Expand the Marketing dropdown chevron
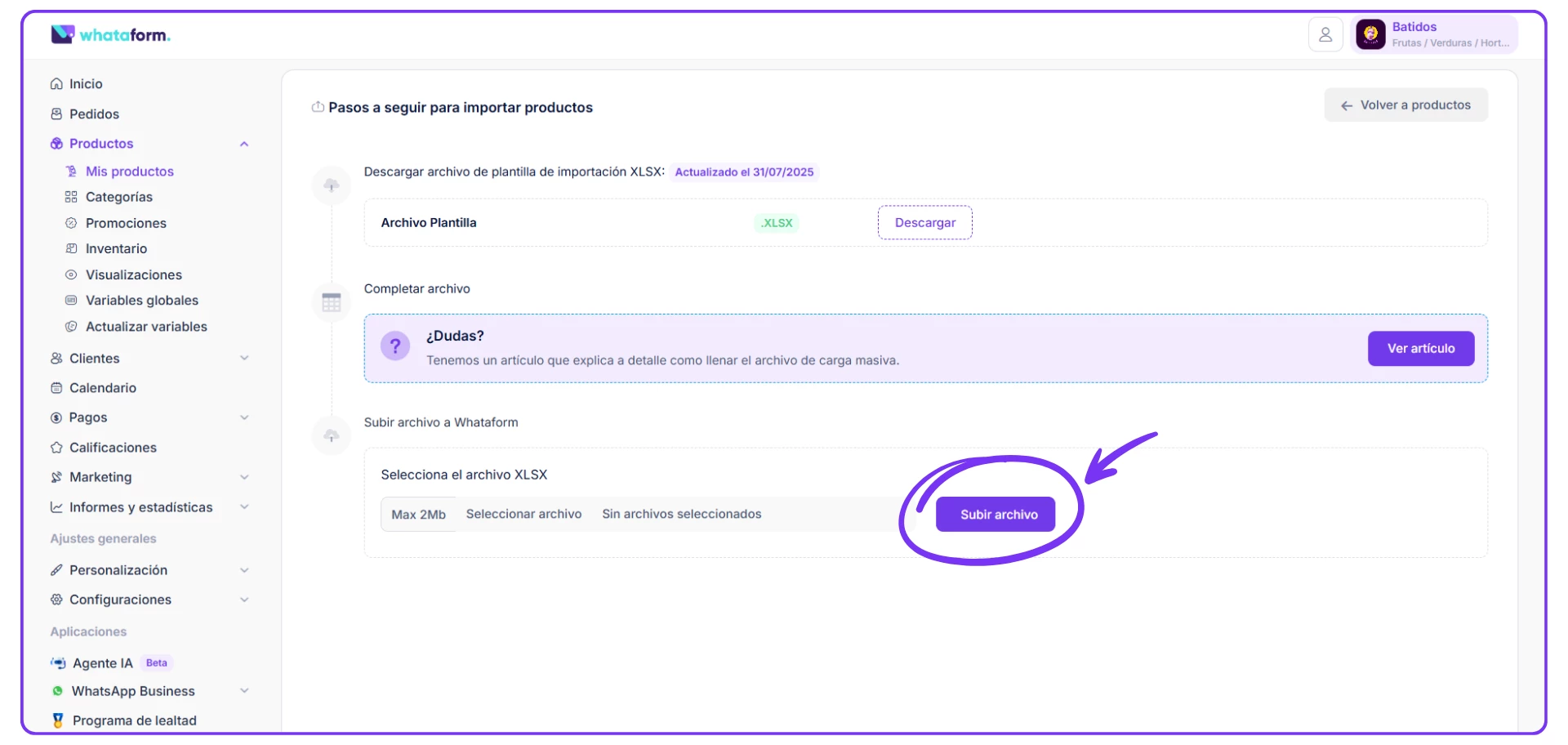This screenshot has height=745, width=1568. pyautogui.click(x=243, y=477)
